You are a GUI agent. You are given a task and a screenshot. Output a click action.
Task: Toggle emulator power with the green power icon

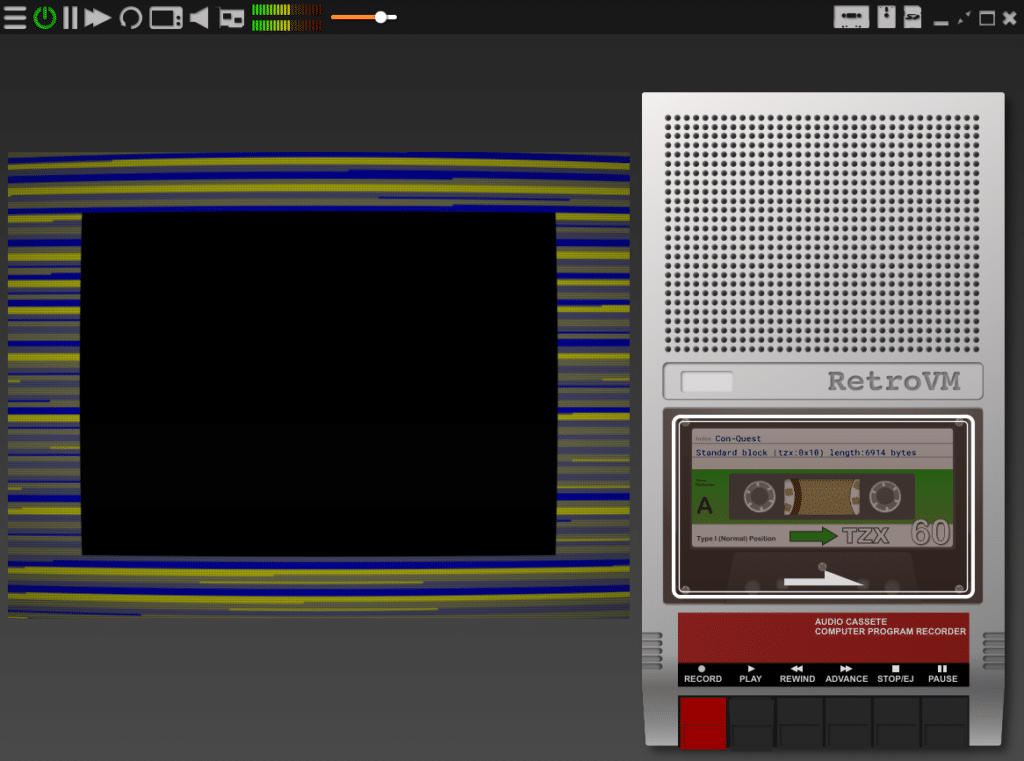(44, 17)
